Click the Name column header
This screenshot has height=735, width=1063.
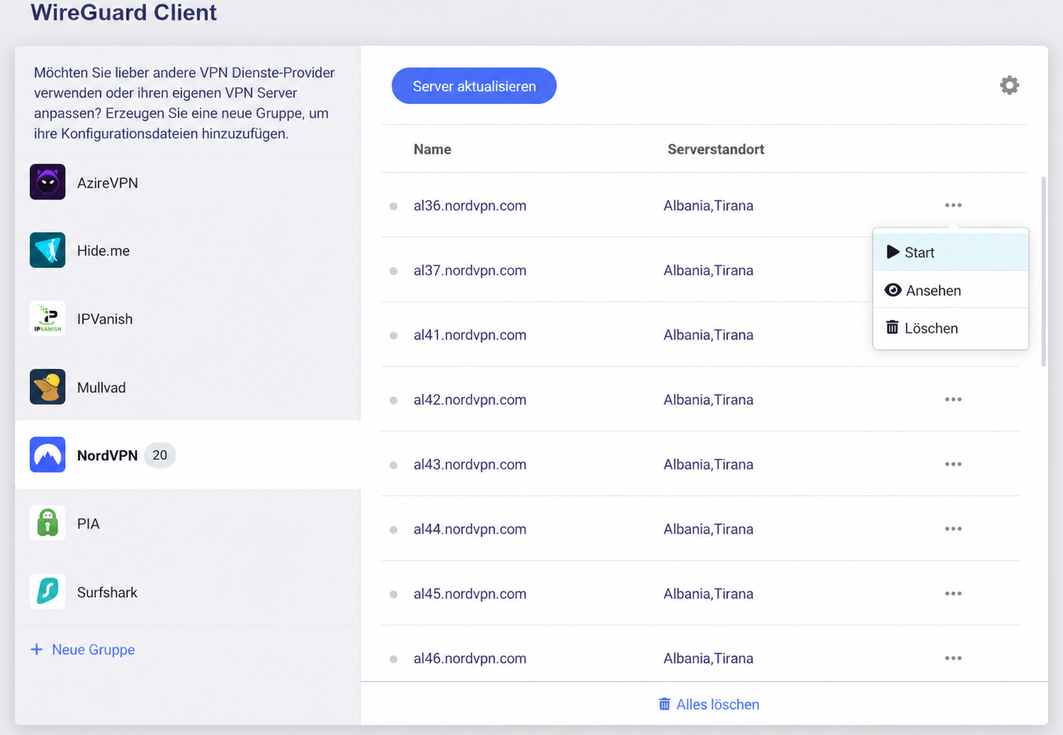(432, 149)
